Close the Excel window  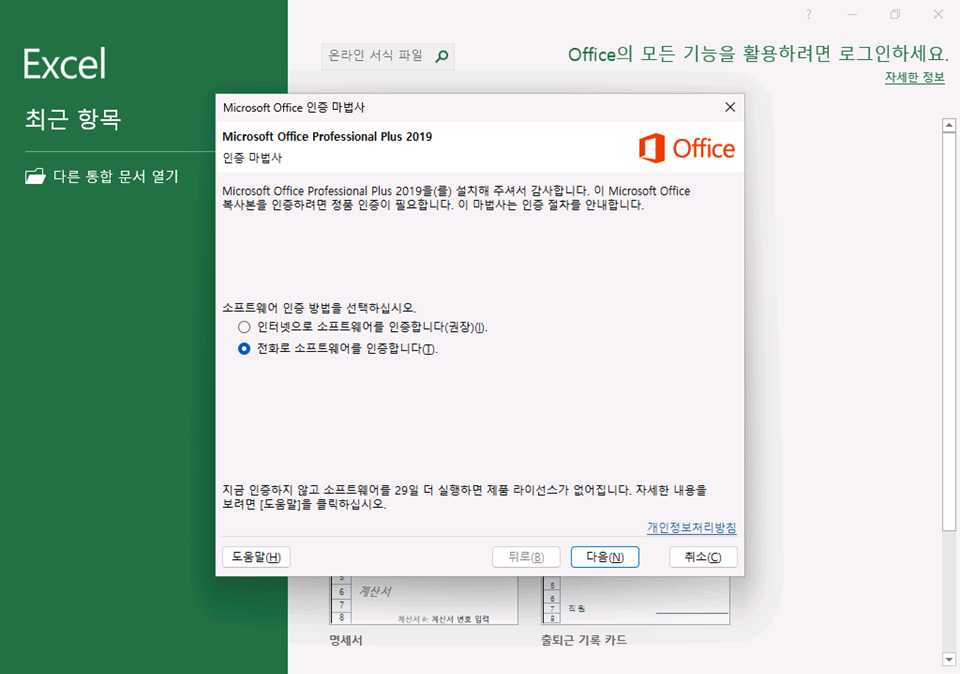(x=938, y=14)
